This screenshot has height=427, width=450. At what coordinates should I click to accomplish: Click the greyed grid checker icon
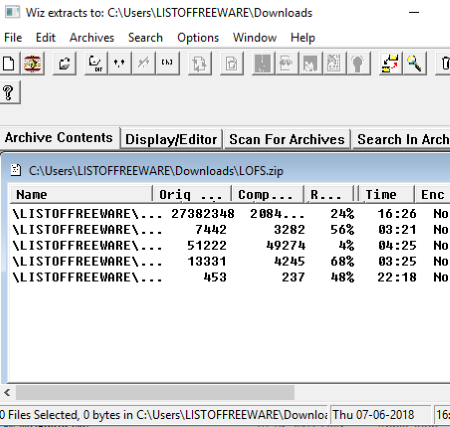334,63
